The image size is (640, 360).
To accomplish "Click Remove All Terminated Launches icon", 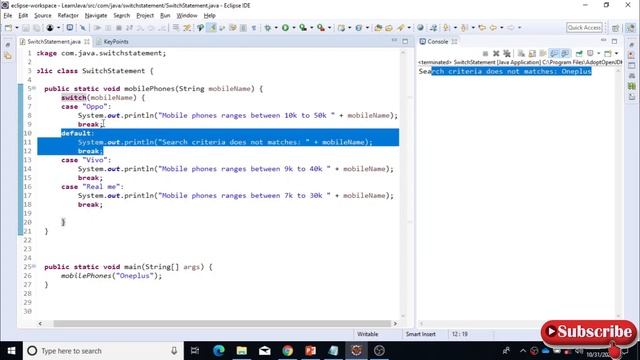I will pos(507,53).
